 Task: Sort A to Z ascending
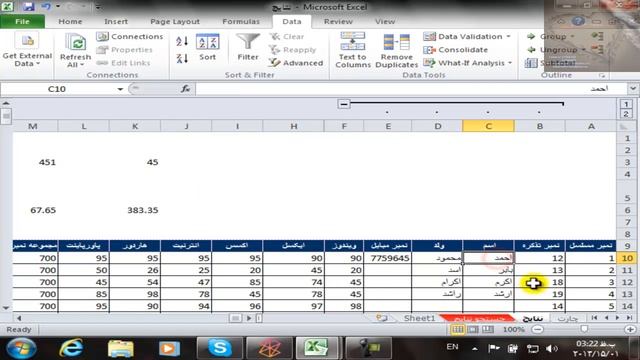point(182,41)
